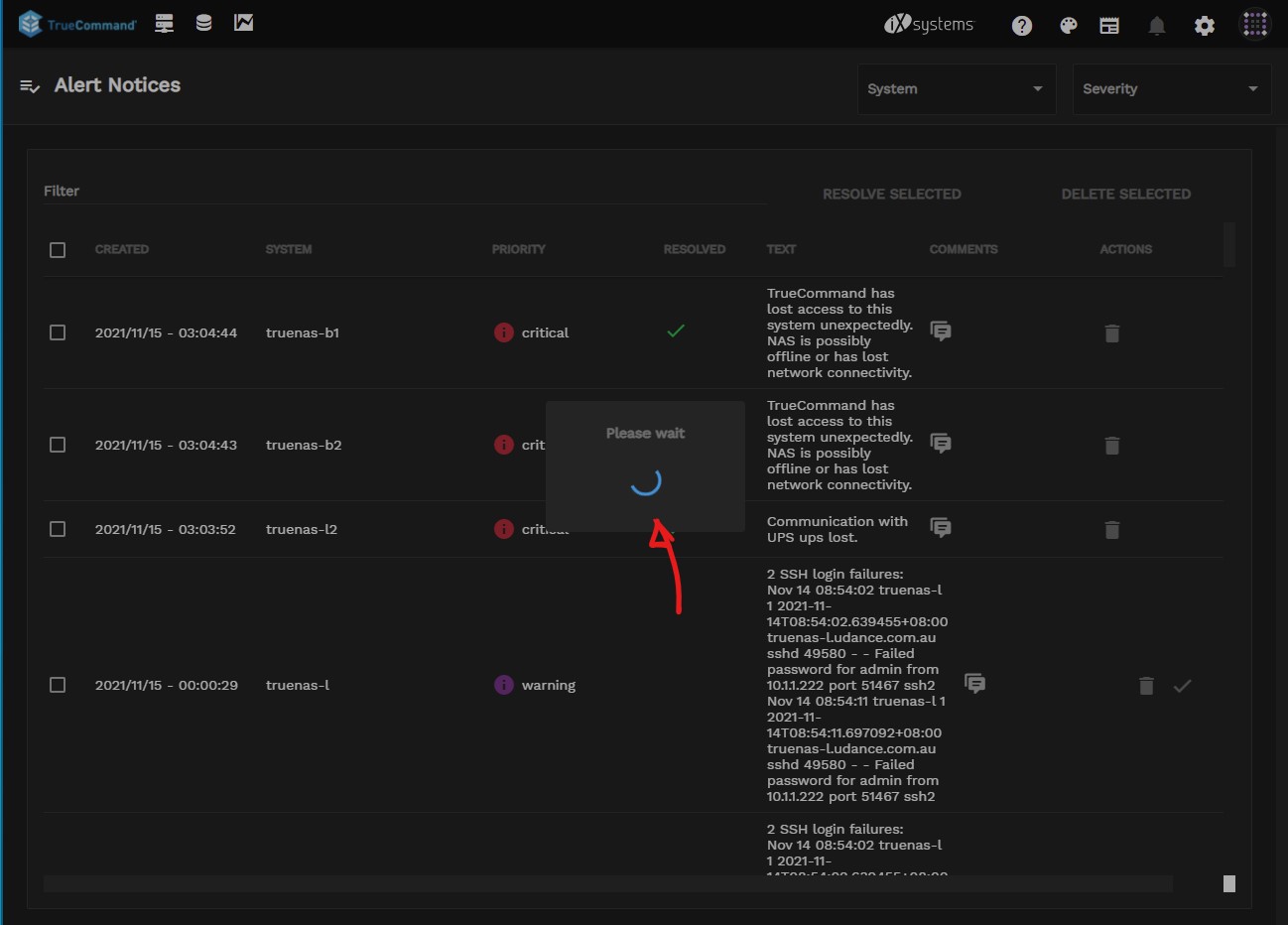The width and height of the screenshot is (1288, 925).
Task: Toggle the select-all alerts checkbox
Action: click(58, 250)
